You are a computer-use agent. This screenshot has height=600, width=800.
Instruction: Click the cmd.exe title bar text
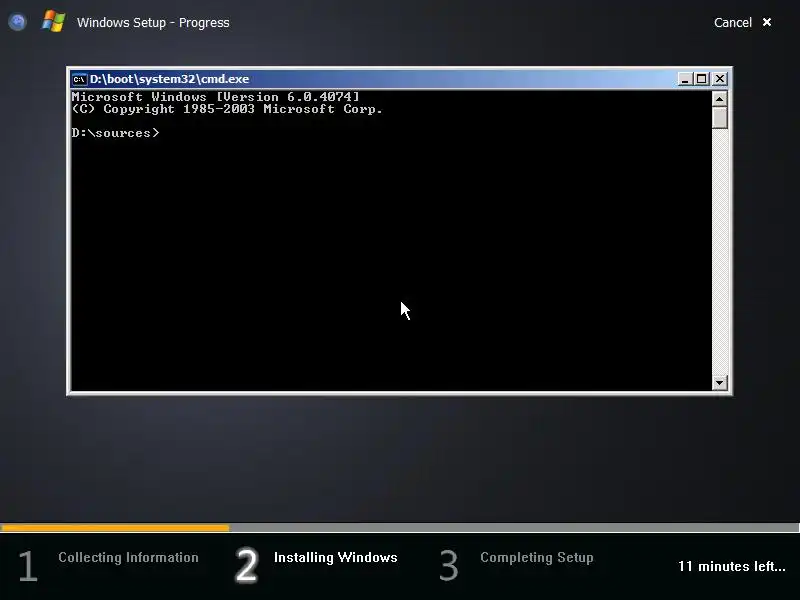(x=169, y=79)
